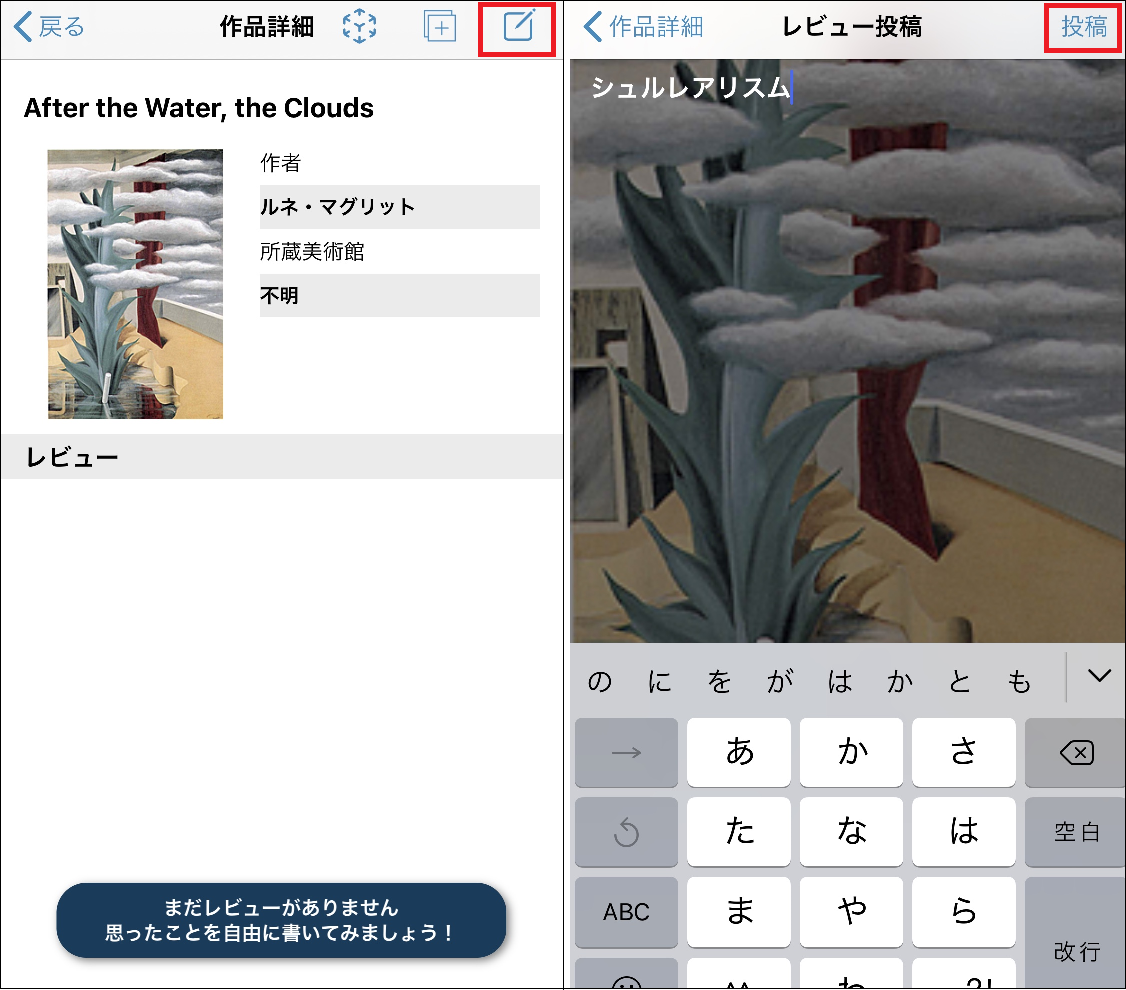The width and height of the screenshot is (1126, 990).
Task: Go back with the 戻る button
Action: pos(50,27)
